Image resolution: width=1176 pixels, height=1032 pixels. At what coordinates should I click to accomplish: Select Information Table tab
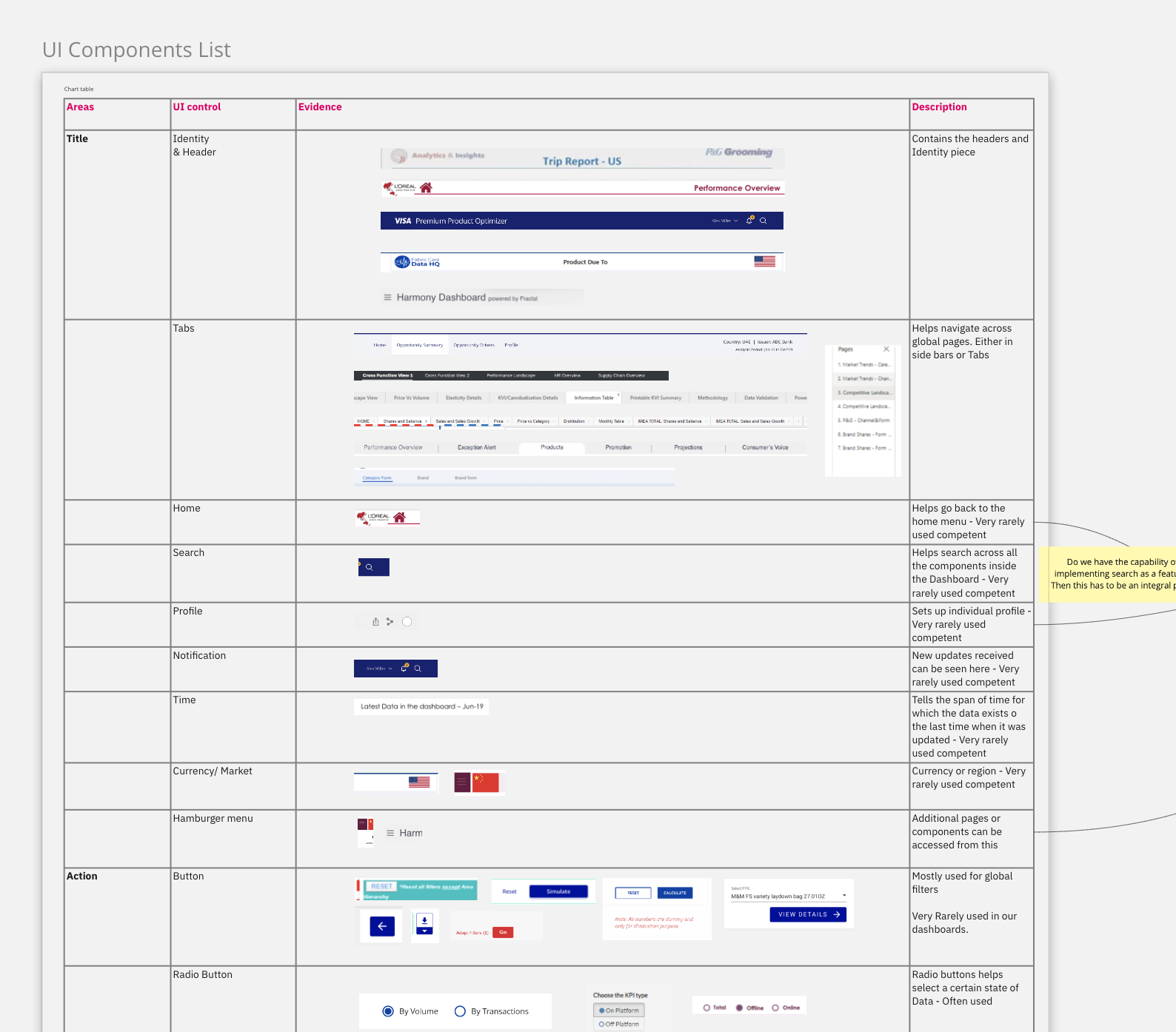coord(593,398)
